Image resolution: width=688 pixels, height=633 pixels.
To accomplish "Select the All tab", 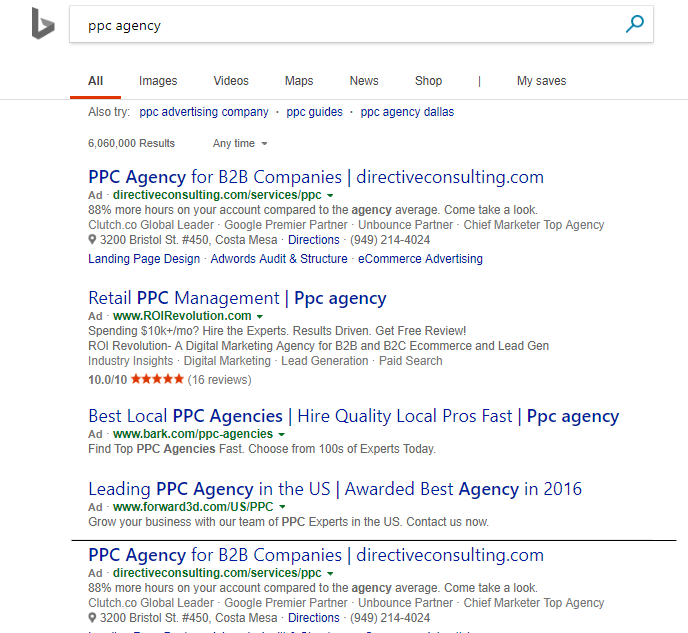I will (95, 81).
